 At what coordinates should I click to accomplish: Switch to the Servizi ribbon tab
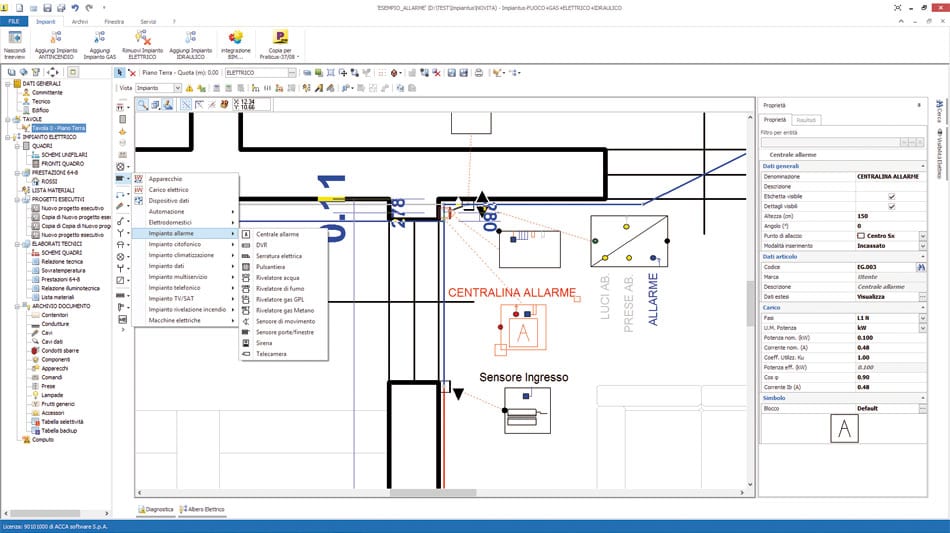coord(148,21)
